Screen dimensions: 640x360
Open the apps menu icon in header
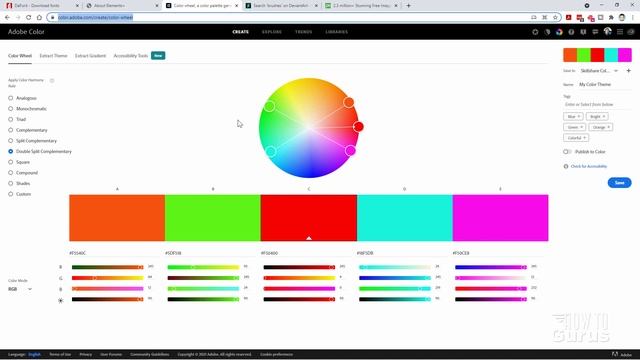pos(620,32)
